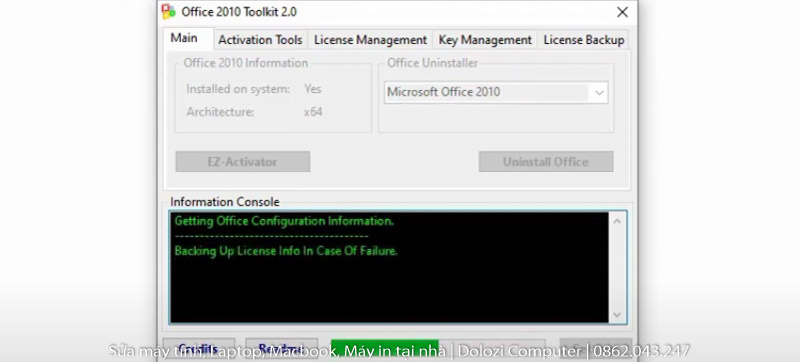
Task: Click the 'Office Uninstaller' group label
Action: tap(433, 63)
